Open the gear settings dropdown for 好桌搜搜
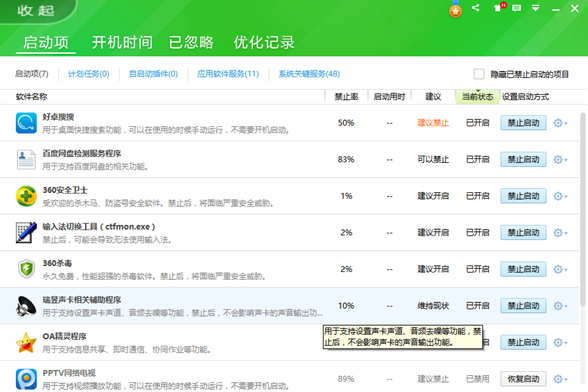The width and height of the screenshot is (588, 392). pyautogui.click(x=560, y=123)
